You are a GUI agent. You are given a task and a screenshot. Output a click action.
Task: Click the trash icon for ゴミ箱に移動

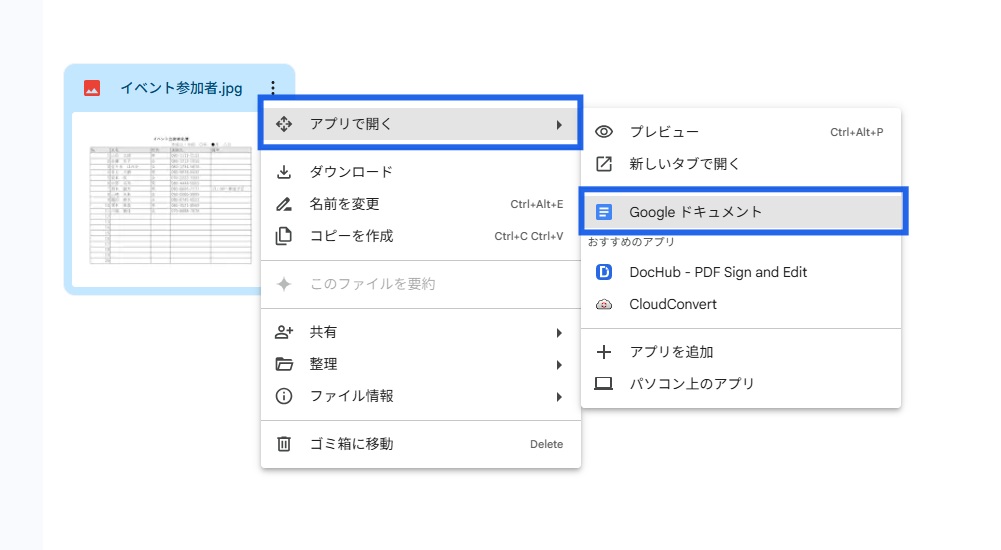tap(284, 444)
